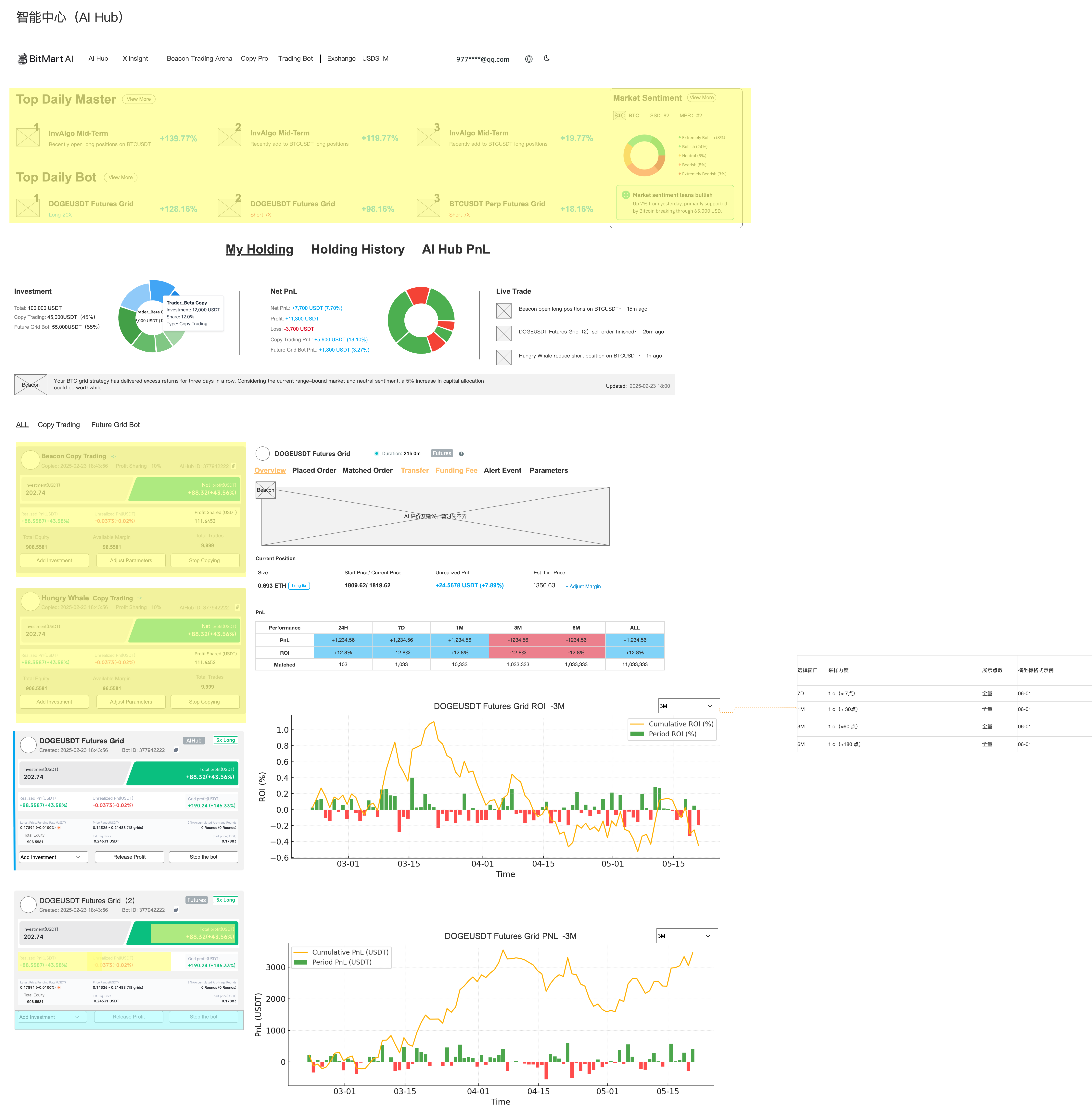This screenshot has height=1111, width=1092.
Task: Click the Beacon avatar beside the BTC grid advice
Action: pyautogui.click(x=30, y=385)
